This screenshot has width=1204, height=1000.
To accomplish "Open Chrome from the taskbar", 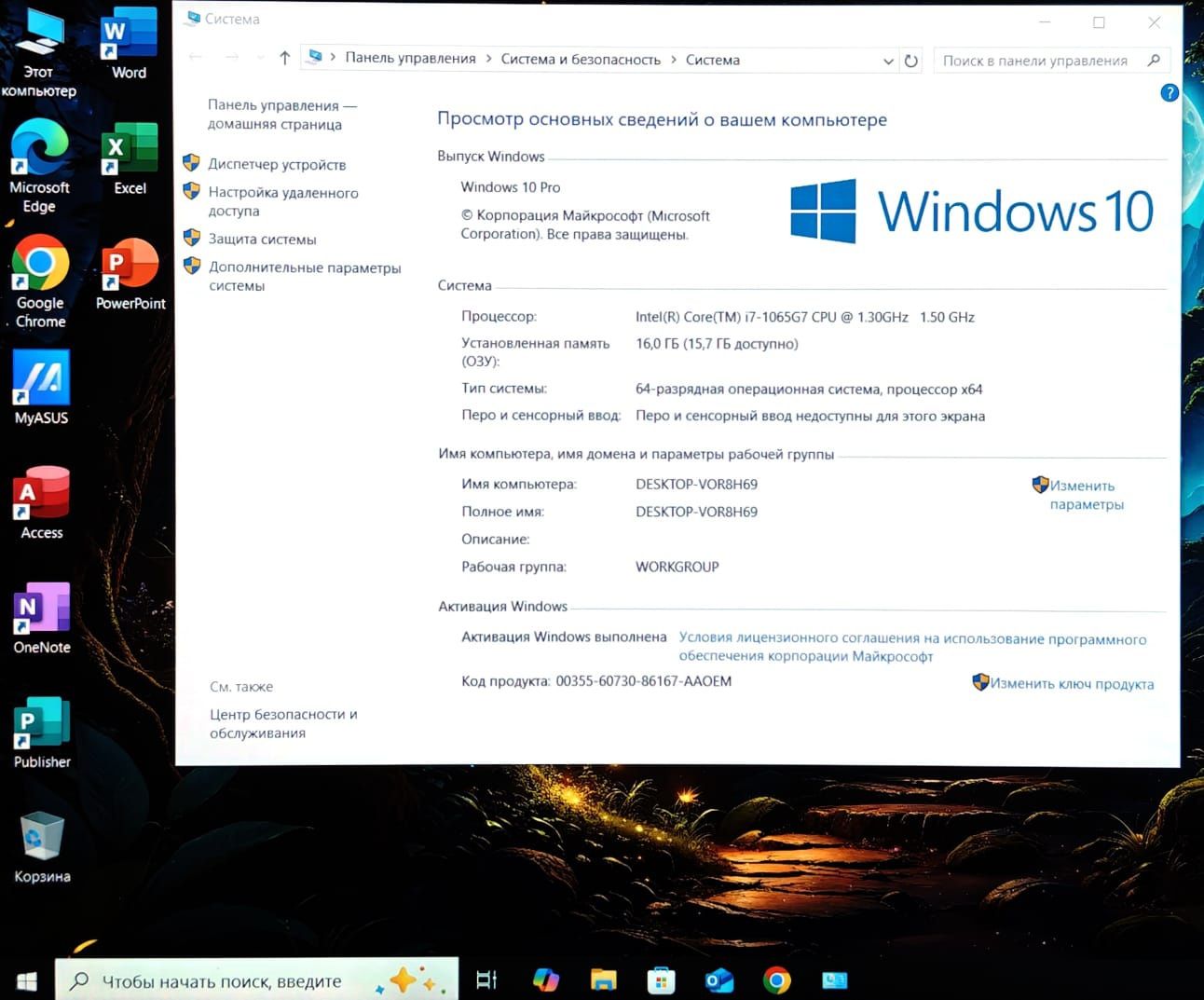I will tap(776, 980).
